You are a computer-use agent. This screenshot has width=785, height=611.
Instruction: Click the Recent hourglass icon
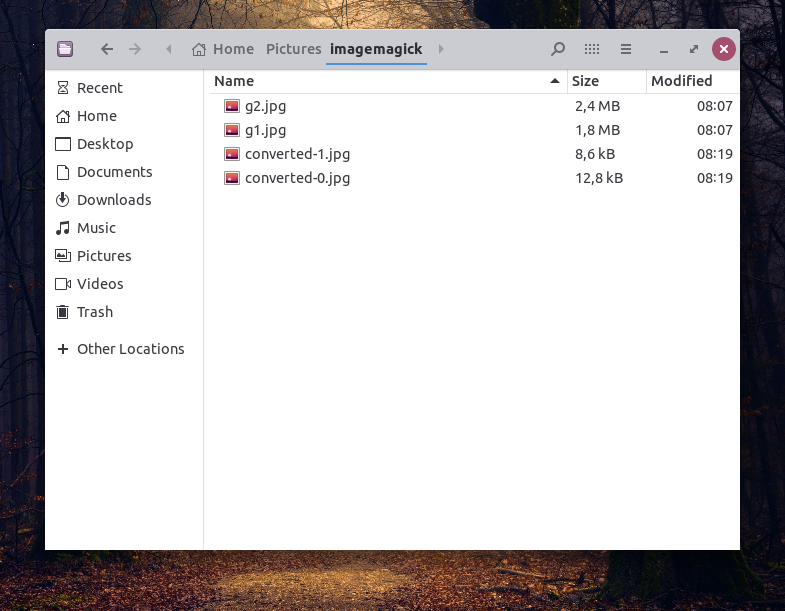pos(63,88)
